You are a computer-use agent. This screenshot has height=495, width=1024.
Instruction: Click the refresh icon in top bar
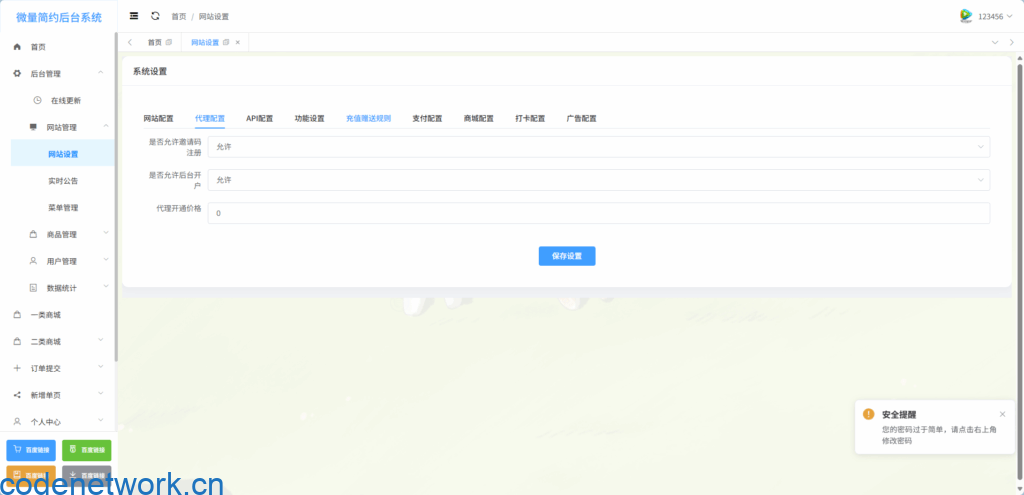(x=155, y=16)
